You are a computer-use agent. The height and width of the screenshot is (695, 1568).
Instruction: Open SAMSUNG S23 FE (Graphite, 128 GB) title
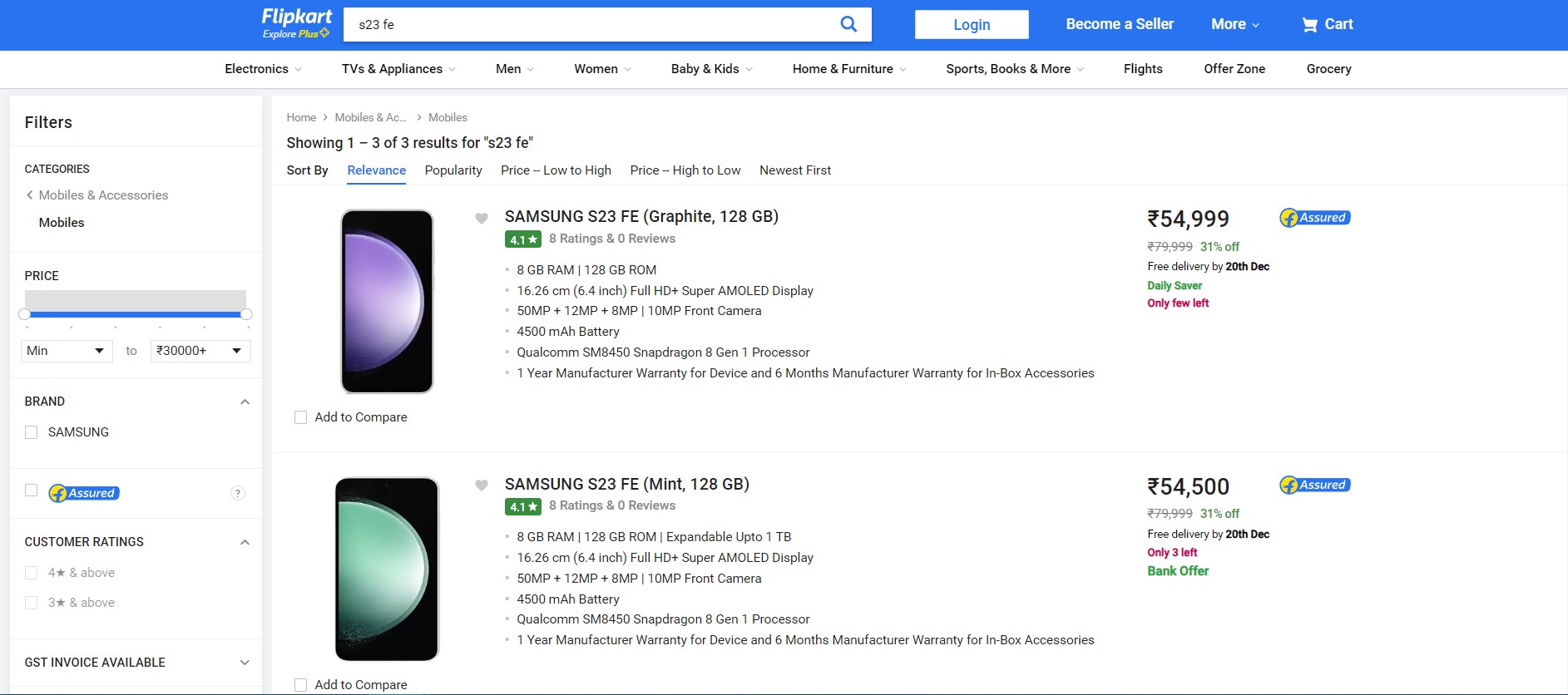tap(641, 217)
